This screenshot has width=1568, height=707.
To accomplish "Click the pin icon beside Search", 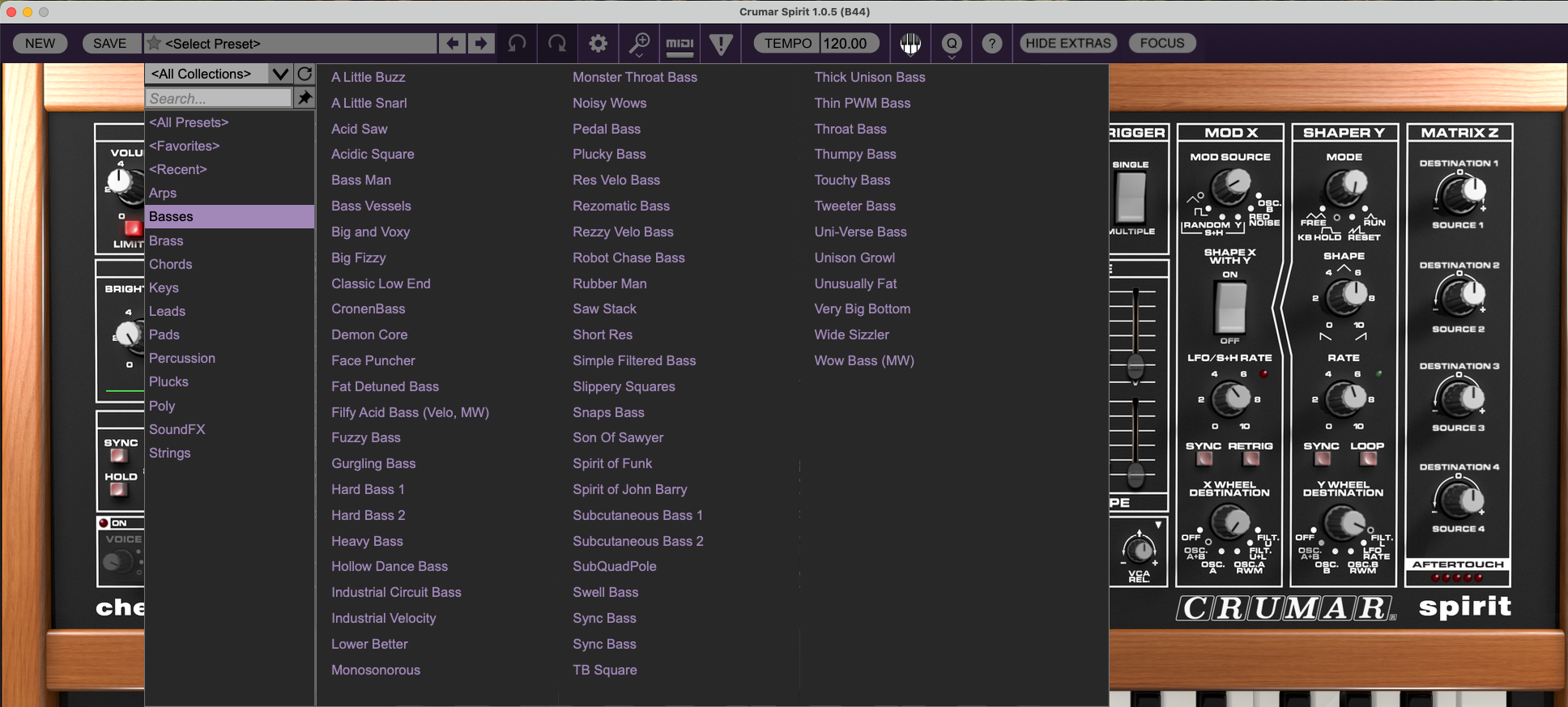I will 305,98.
